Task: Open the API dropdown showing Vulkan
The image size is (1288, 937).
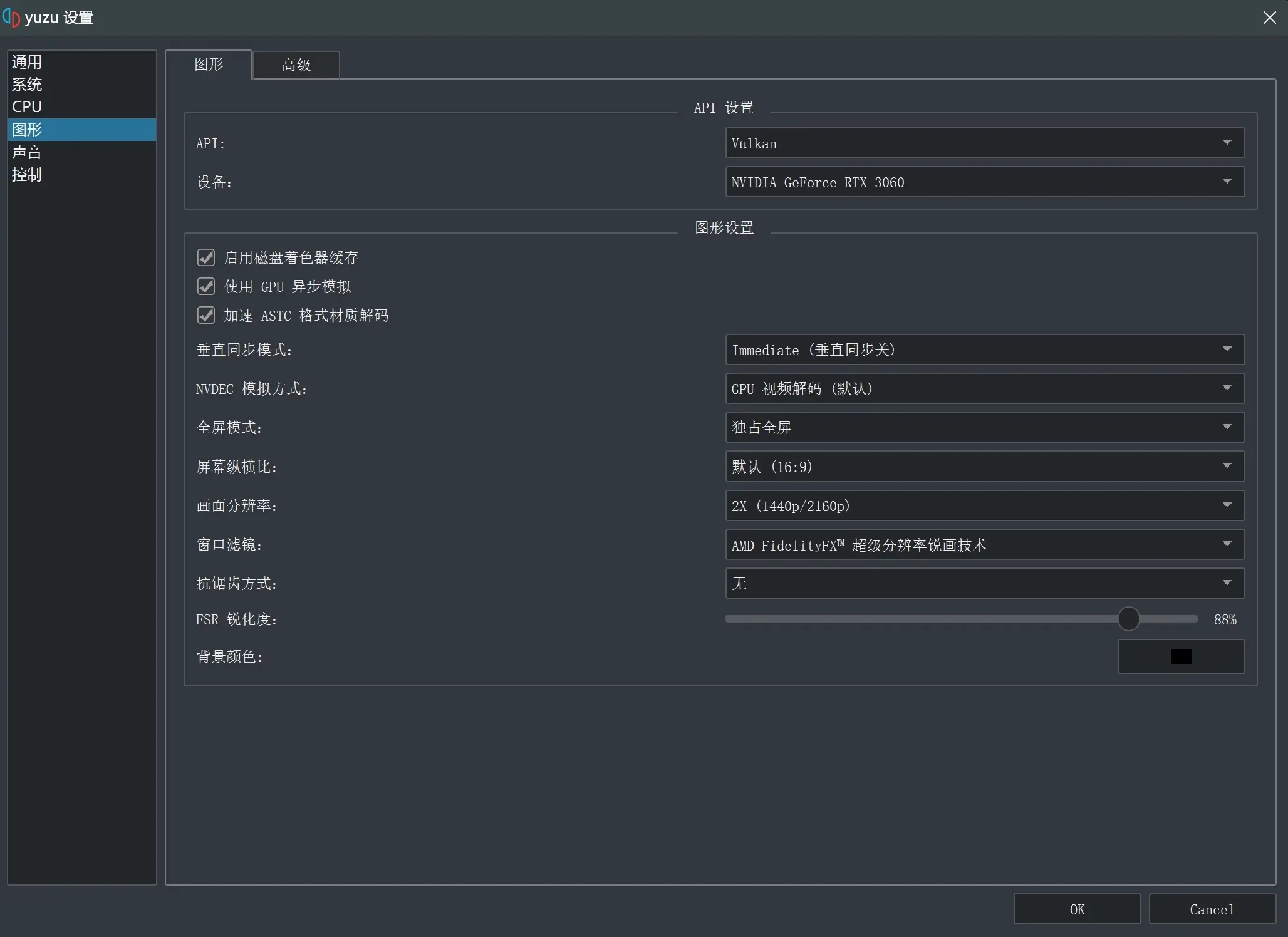Action: point(985,143)
